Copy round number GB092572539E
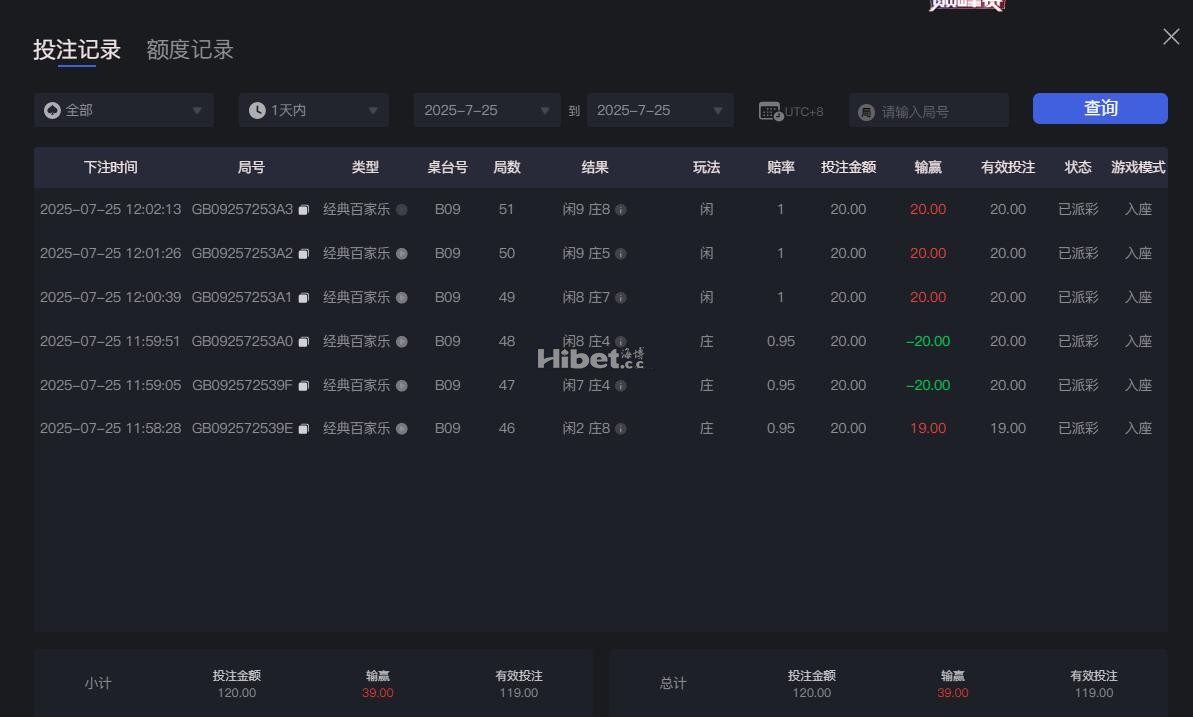The height and width of the screenshot is (717, 1193). coord(304,429)
